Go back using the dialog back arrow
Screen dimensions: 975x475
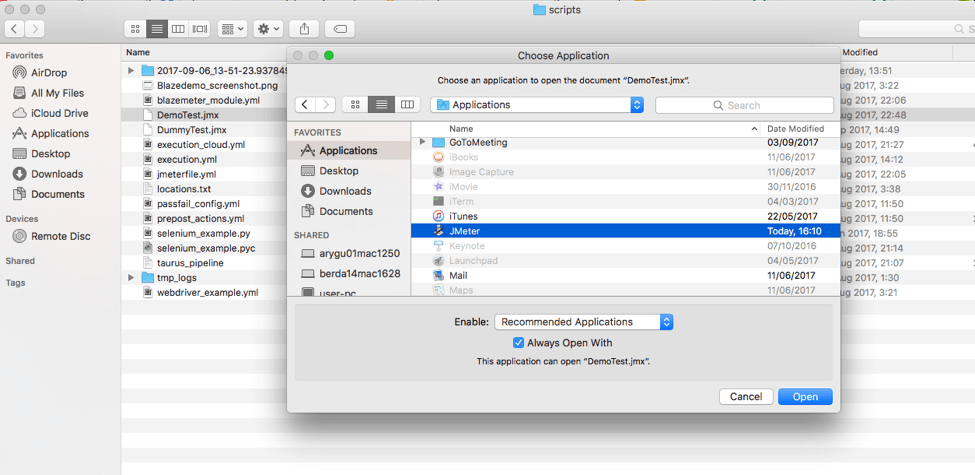click(x=305, y=105)
